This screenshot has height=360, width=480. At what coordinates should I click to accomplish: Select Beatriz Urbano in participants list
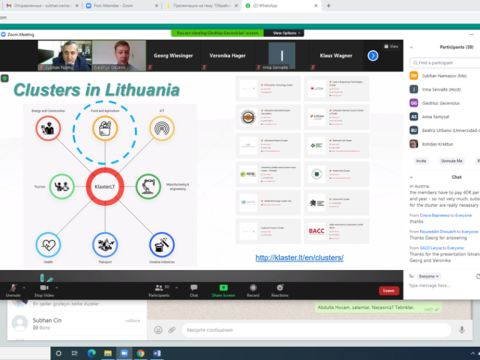[x=445, y=131]
